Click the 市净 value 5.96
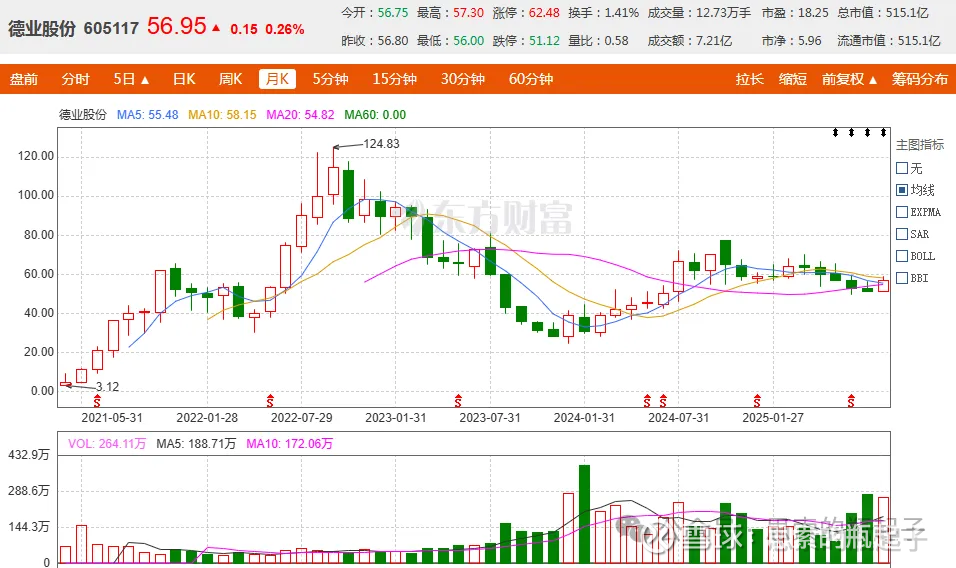 [810, 41]
